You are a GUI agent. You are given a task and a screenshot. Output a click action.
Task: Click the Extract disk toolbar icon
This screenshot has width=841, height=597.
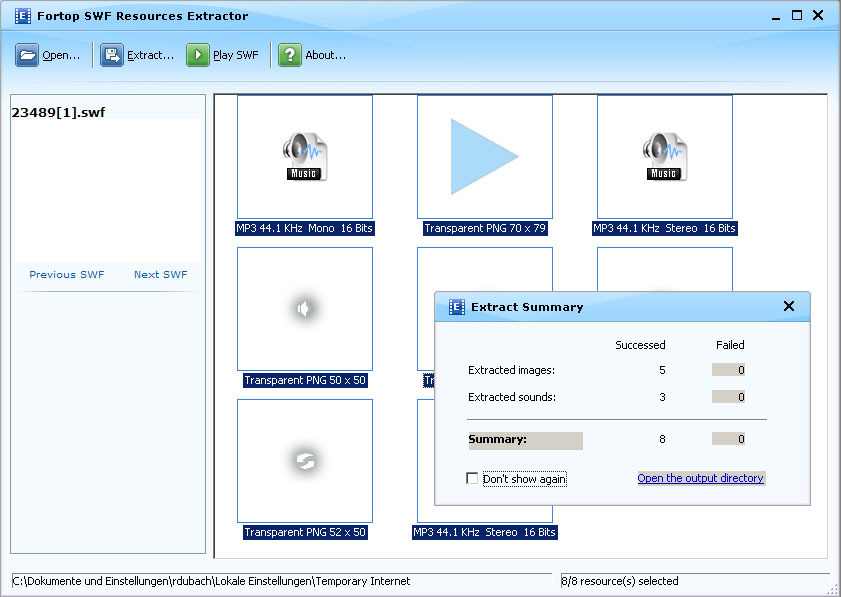pyautogui.click(x=112, y=55)
